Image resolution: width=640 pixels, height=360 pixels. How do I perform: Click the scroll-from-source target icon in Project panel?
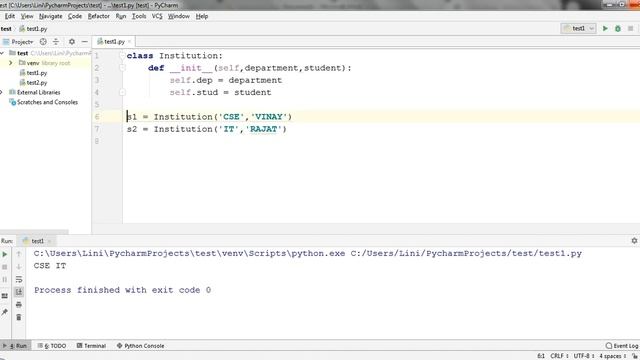[43, 42]
